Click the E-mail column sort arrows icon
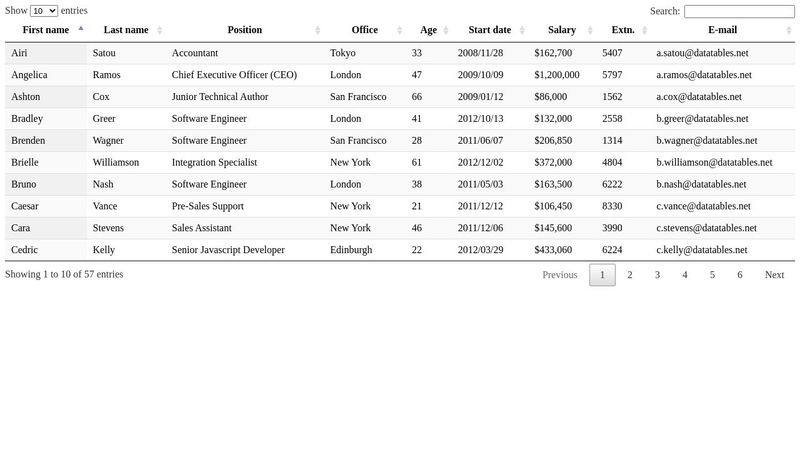This screenshot has height=450, width=800. [789, 30]
